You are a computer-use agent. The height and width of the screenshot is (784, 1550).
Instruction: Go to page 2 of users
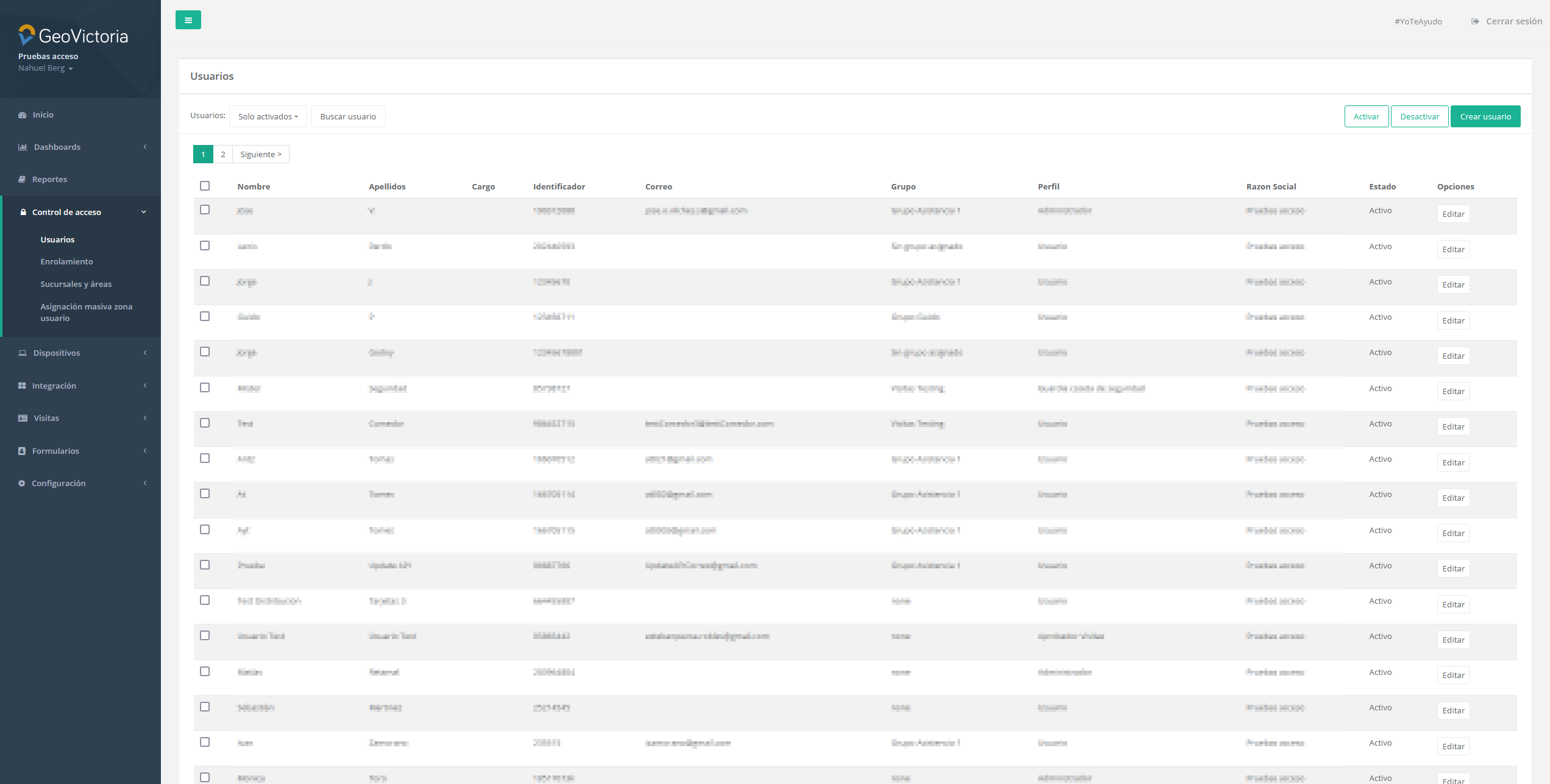pyautogui.click(x=223, y=154)
